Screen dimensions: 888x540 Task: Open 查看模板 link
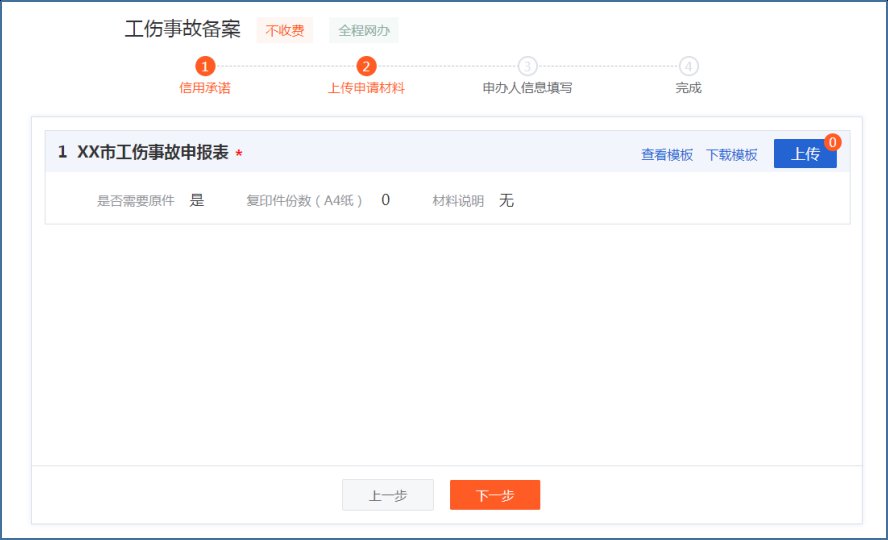(667, 155)
